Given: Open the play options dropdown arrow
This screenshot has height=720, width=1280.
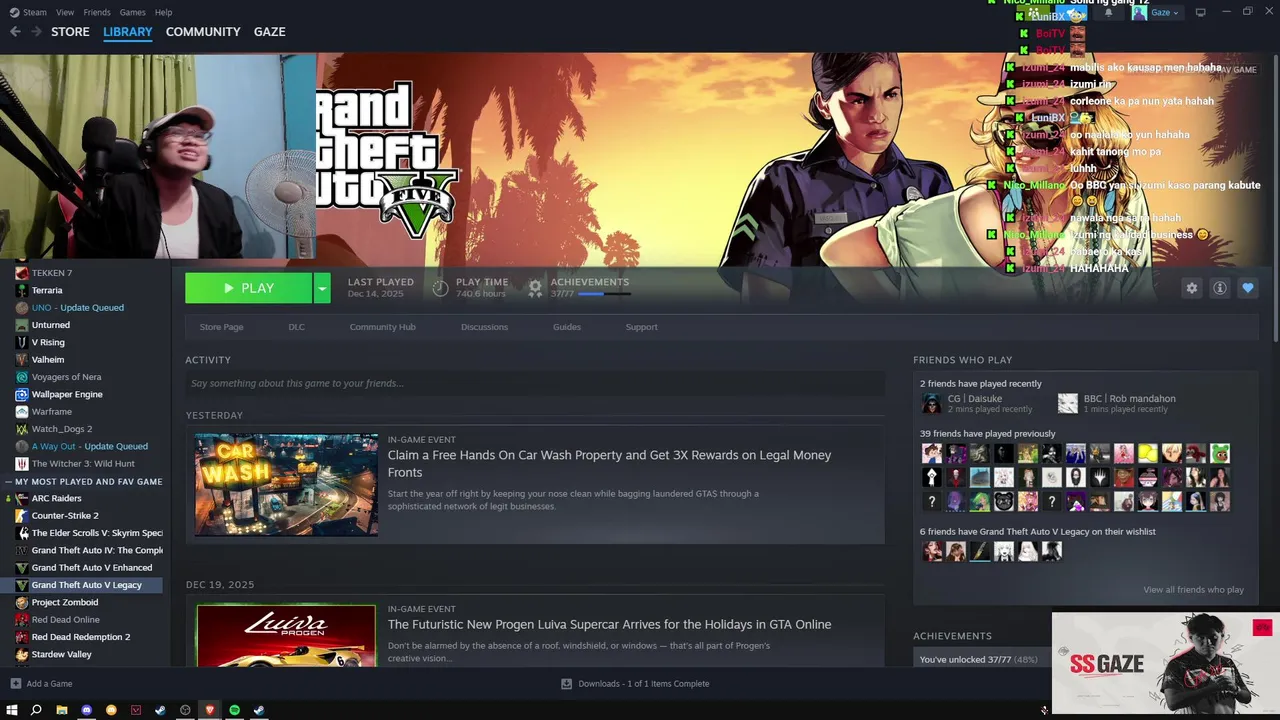Looking at the screenshot, I should coord(322,288).
